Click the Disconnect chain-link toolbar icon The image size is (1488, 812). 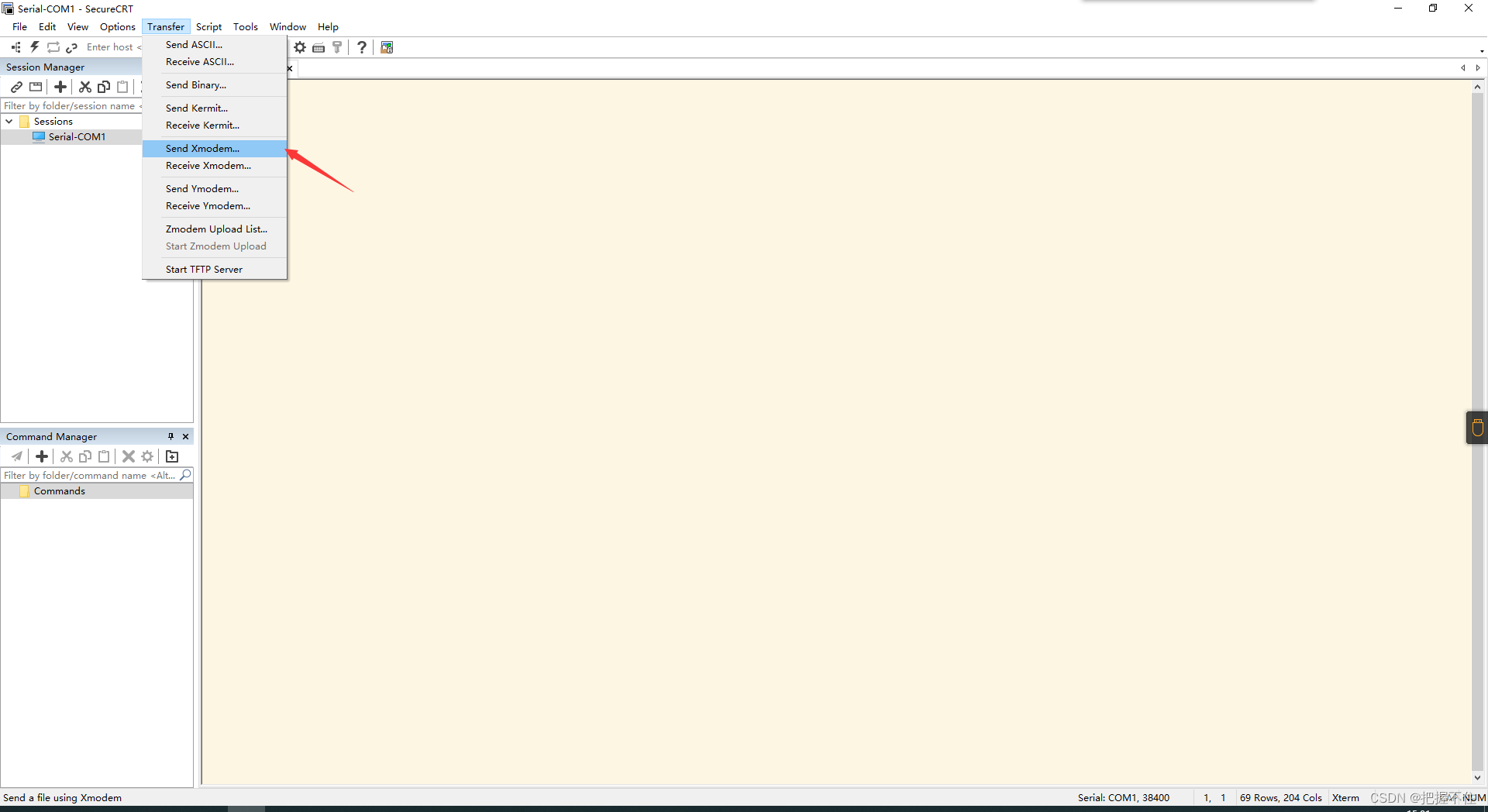72,47
